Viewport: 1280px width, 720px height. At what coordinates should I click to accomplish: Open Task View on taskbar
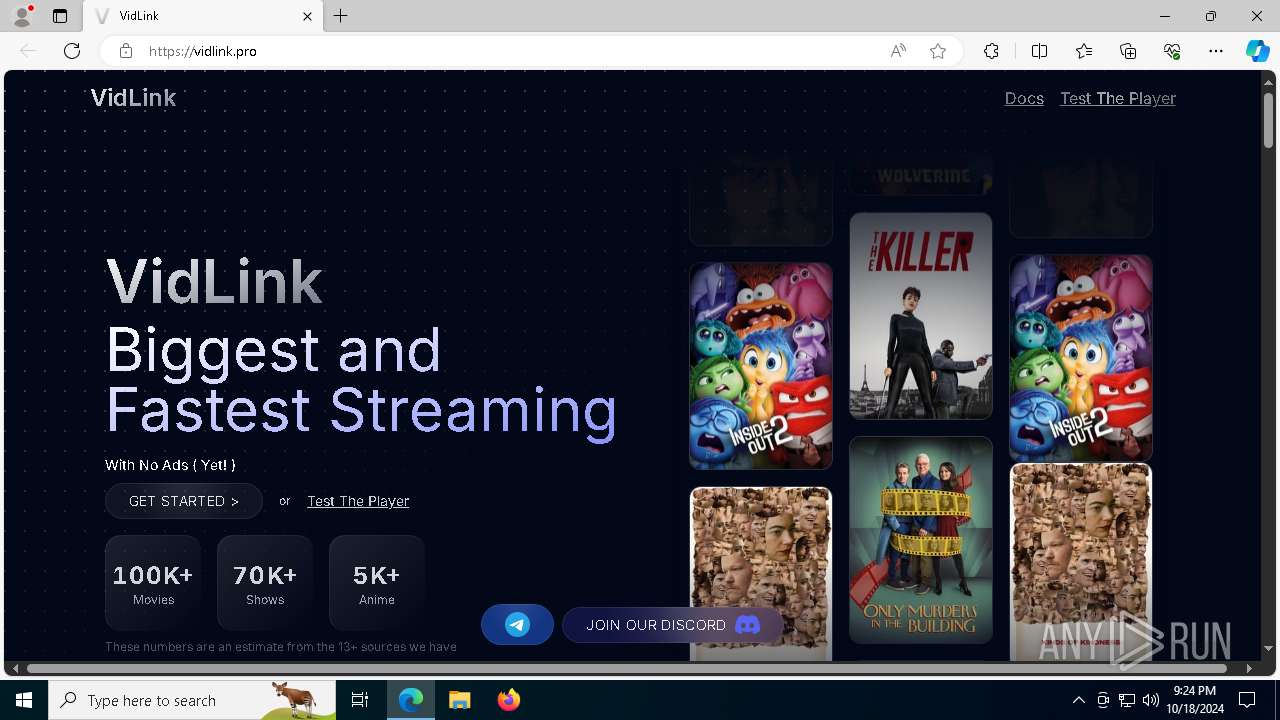point(360,700)
